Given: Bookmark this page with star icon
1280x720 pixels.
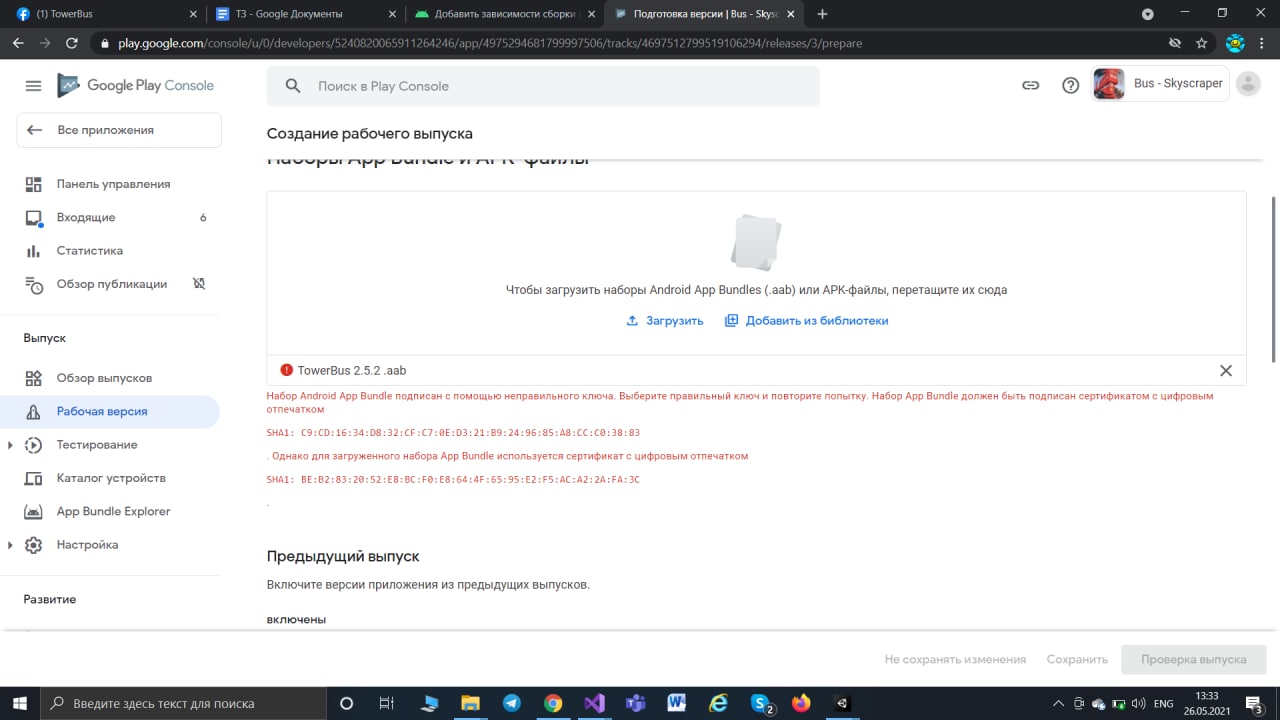Looking at the screenshot, I should pos(1201,44).
